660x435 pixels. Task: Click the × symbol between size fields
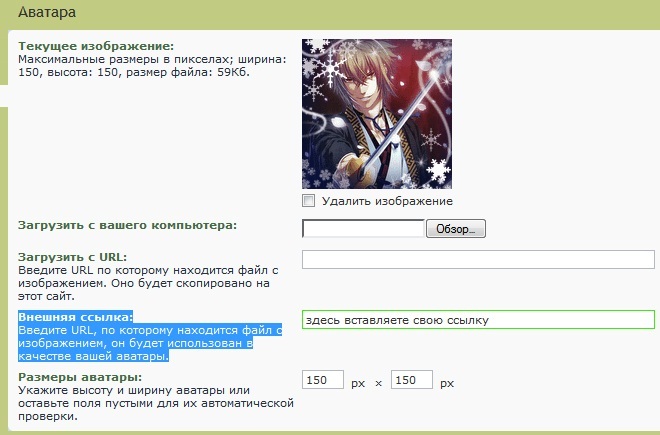[378, 384]
